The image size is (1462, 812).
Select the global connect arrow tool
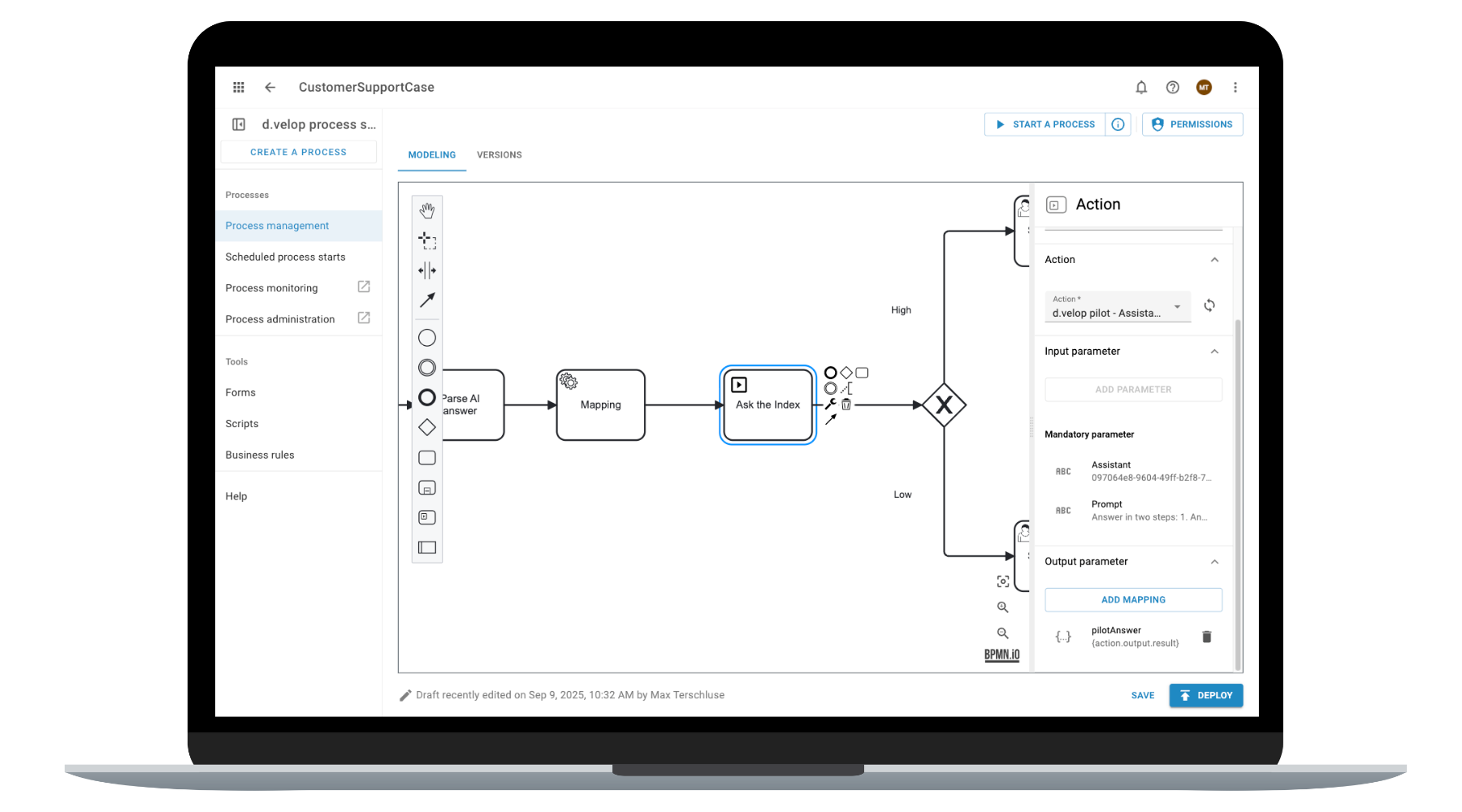point(426,300)
